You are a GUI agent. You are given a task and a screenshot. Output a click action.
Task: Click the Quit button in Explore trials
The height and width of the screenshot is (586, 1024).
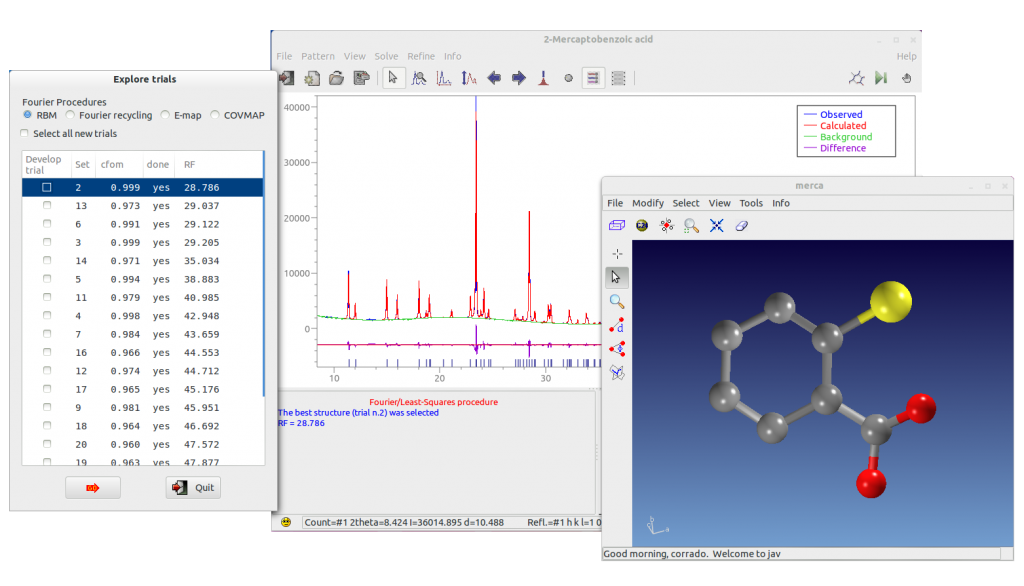click(193, 488)
